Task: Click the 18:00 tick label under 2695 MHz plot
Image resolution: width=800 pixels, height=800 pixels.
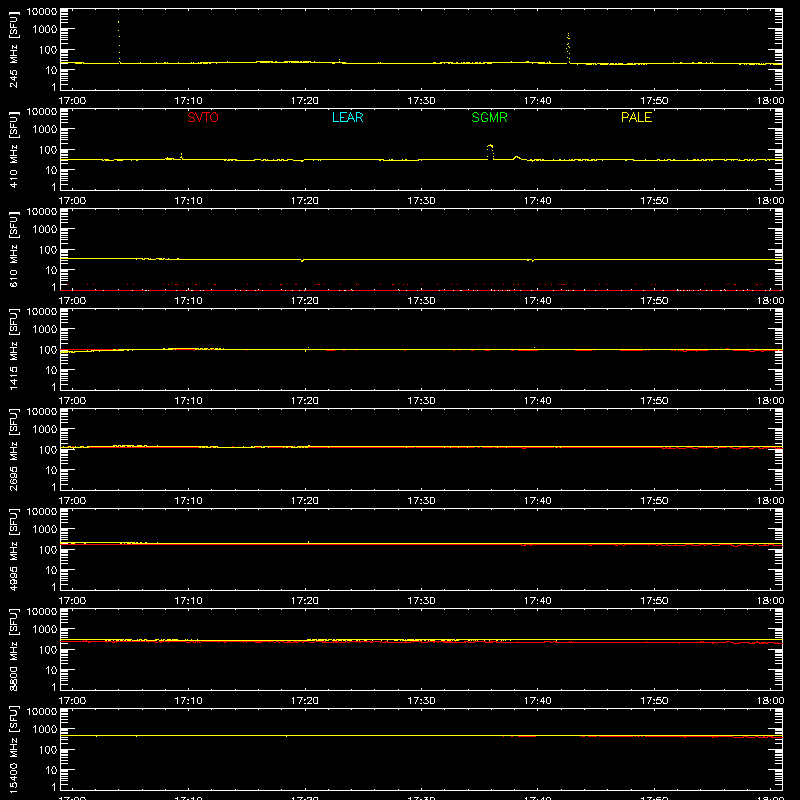Action: (770, 501)
